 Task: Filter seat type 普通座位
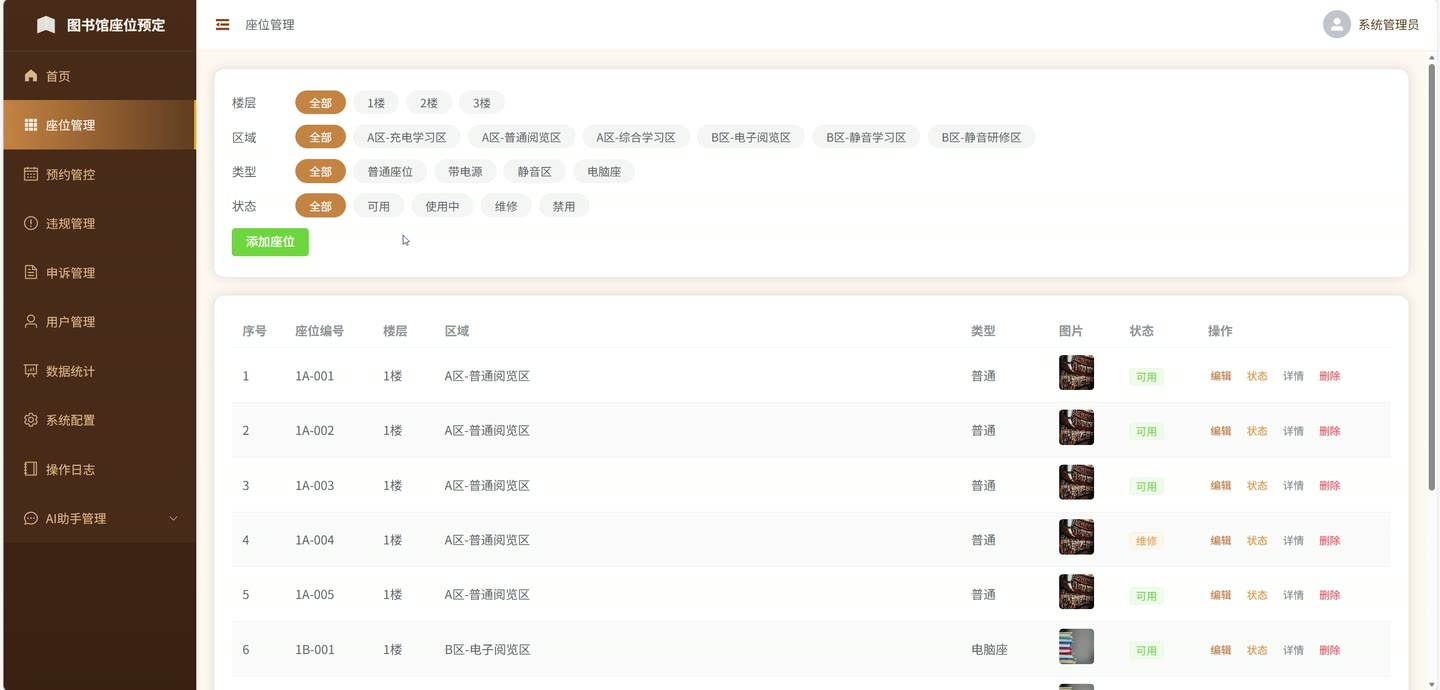(x=390, y=171)
